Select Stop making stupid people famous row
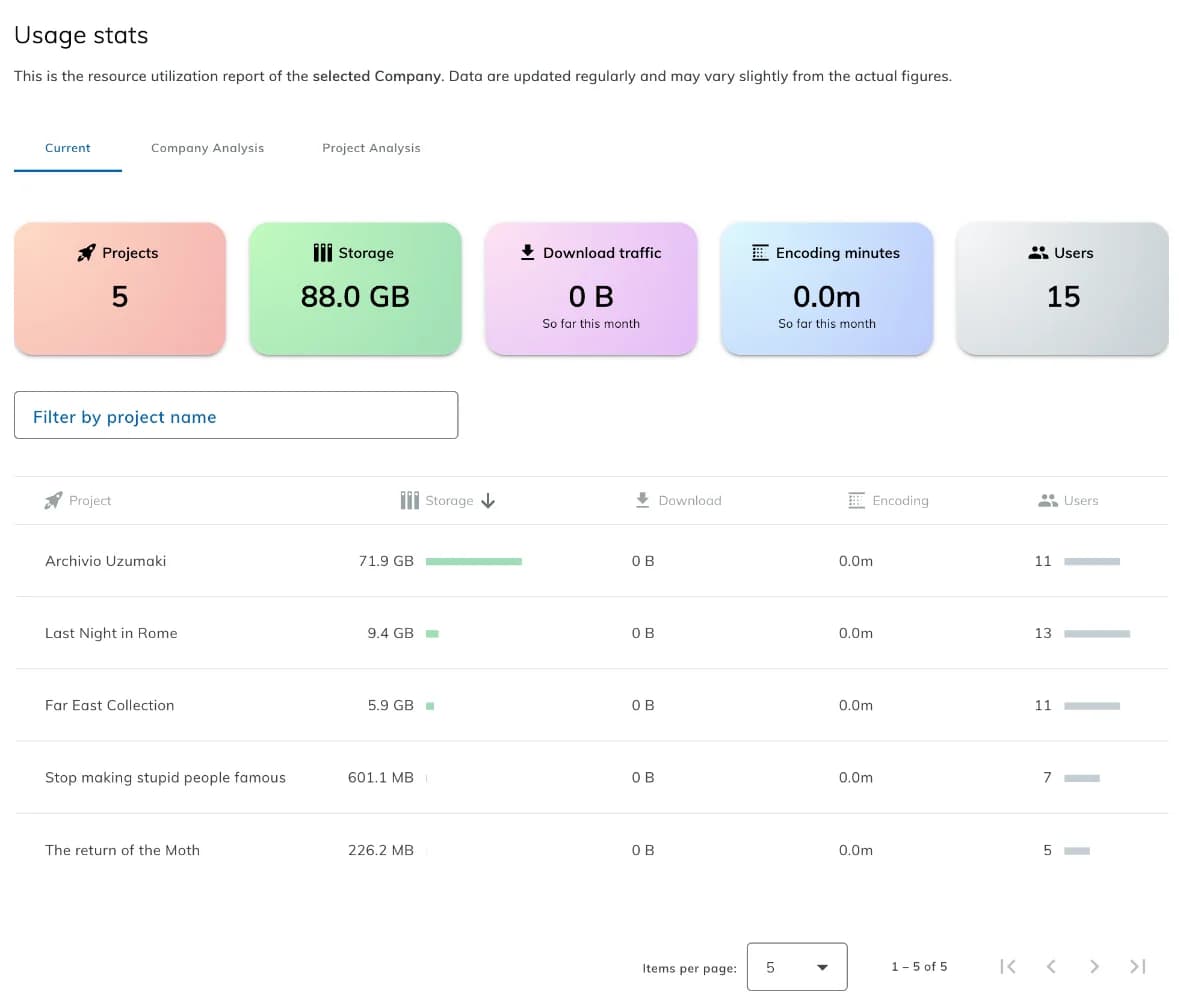This screenshot has height=1008, width=1183. (592, 777)
